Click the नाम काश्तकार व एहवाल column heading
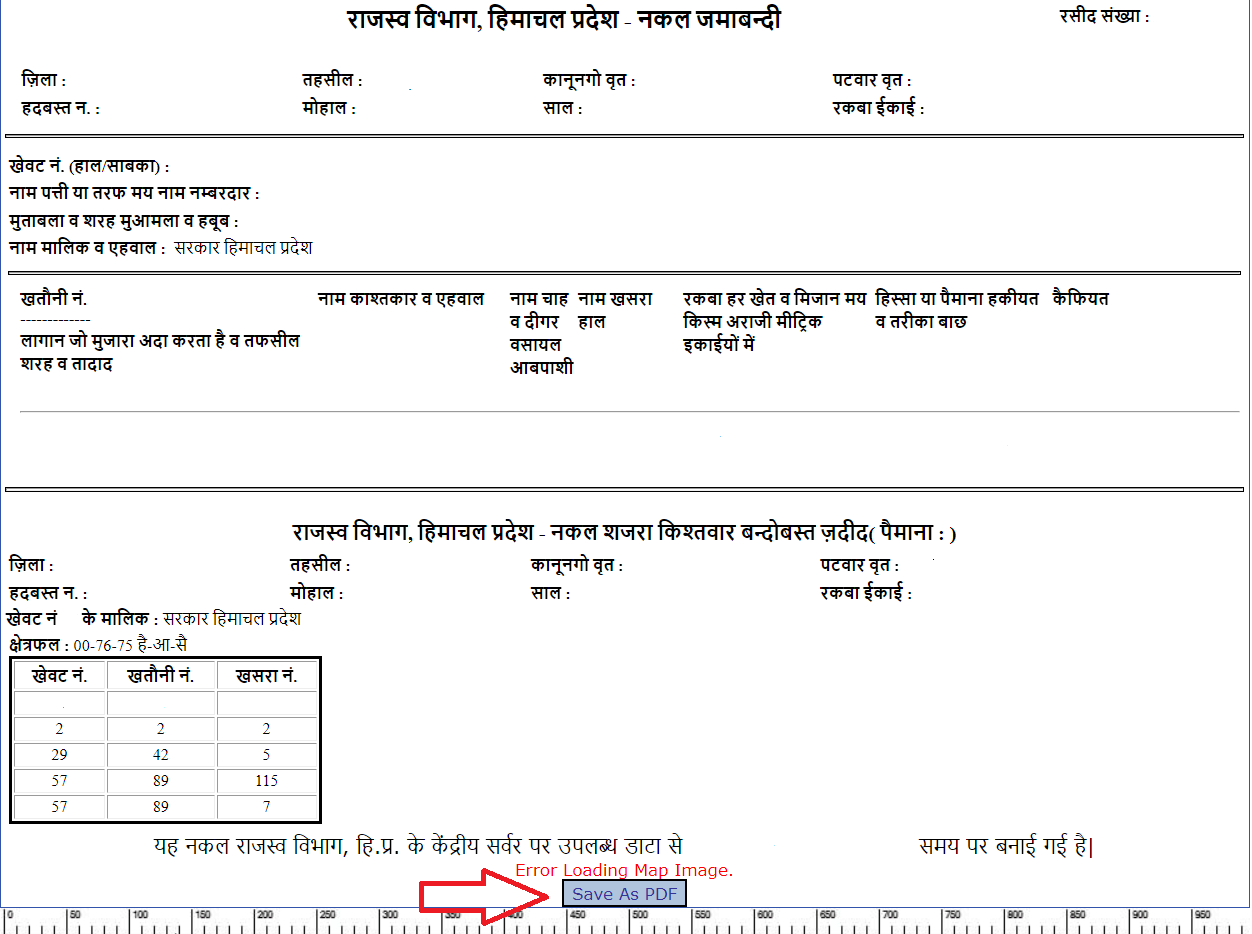This screenshot has height=934, width=1252. click(x=401, y=299)
